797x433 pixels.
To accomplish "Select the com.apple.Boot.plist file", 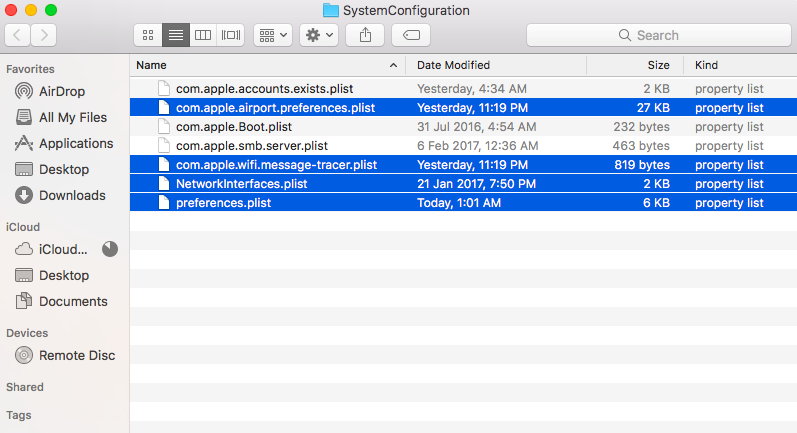I will point(233,127).
